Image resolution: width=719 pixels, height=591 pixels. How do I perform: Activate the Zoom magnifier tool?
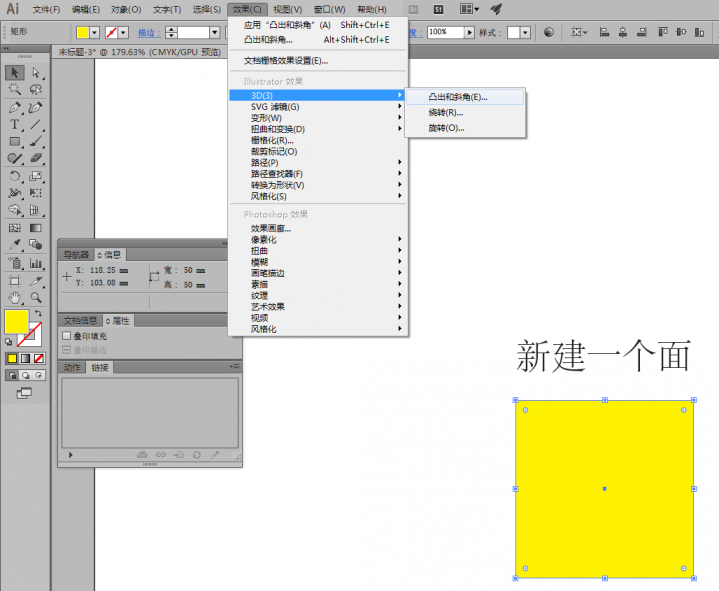pos(36,297)
